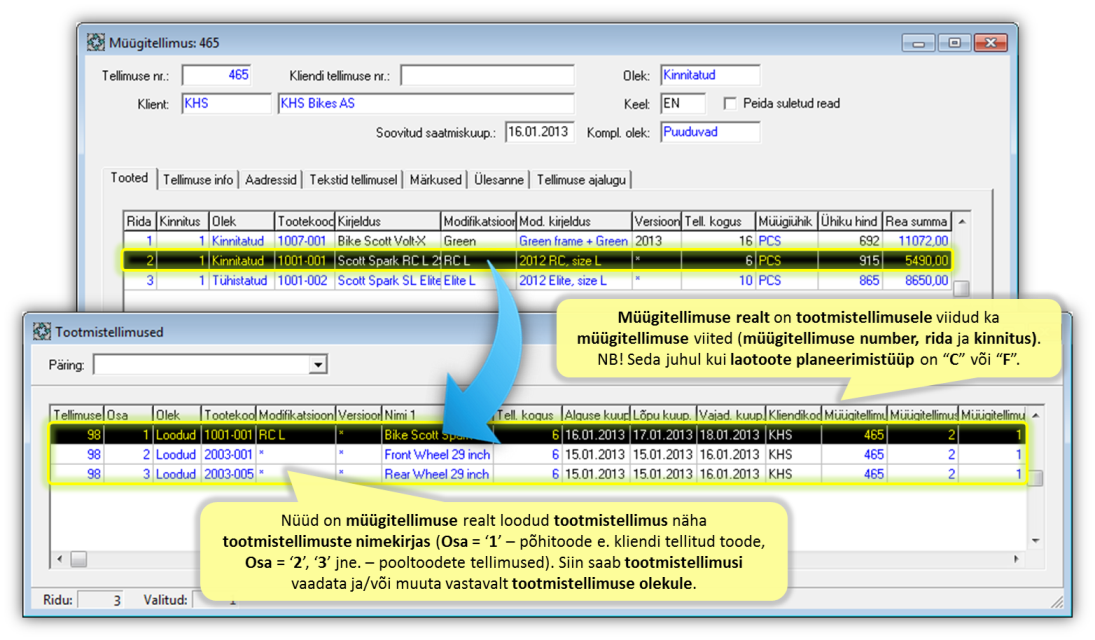The width and height of the screenshot is (1095, 640).
Task: Open the Tellimuse info tab
Action: point(198,180)
